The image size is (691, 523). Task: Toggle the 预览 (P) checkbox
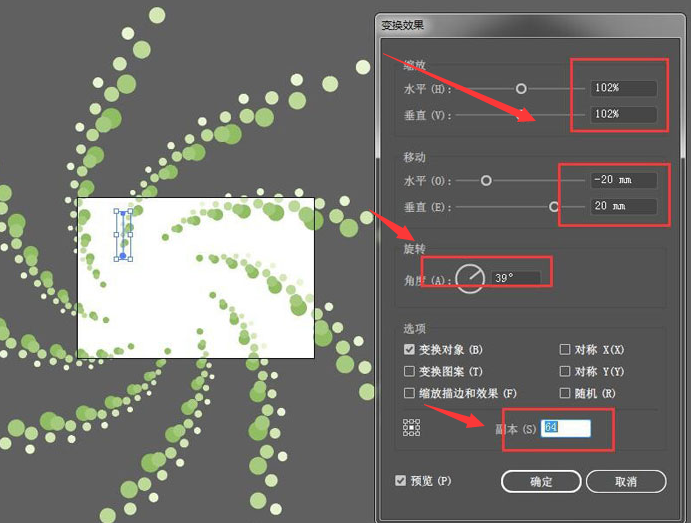(400, 480)
